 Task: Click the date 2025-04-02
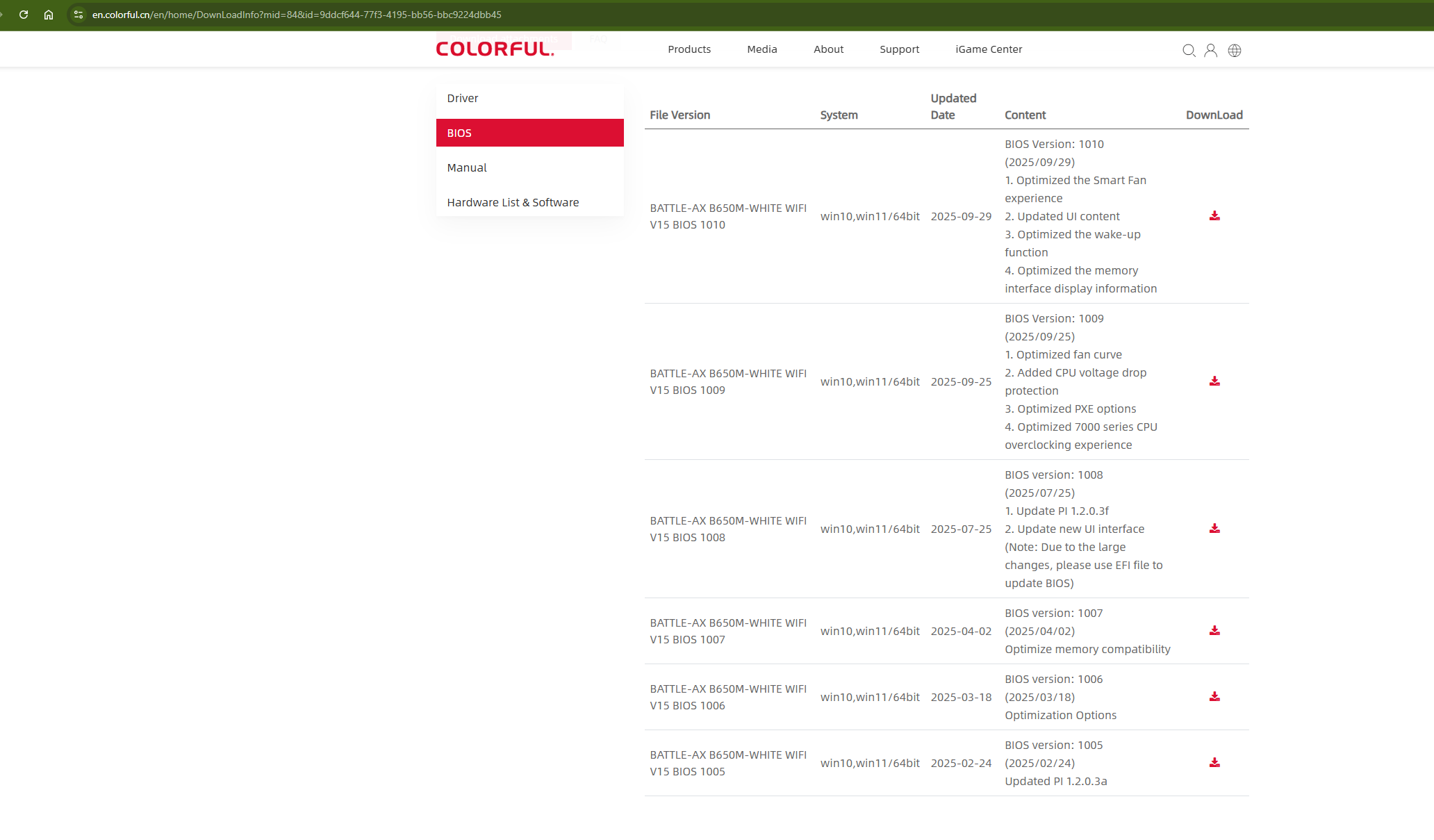[962, 632]
